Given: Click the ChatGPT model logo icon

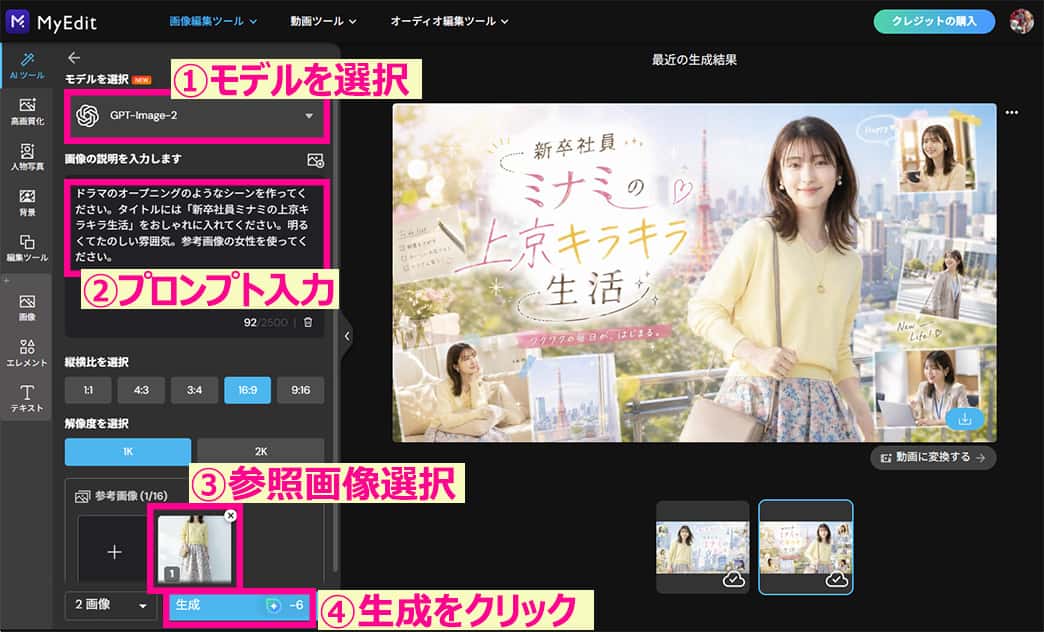Looking at the screenshot, I should point(87,116).
